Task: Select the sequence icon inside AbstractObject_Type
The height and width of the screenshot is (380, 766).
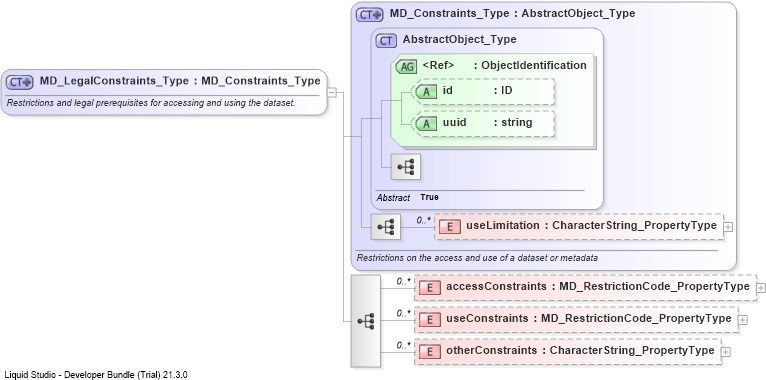Action: 405,167
